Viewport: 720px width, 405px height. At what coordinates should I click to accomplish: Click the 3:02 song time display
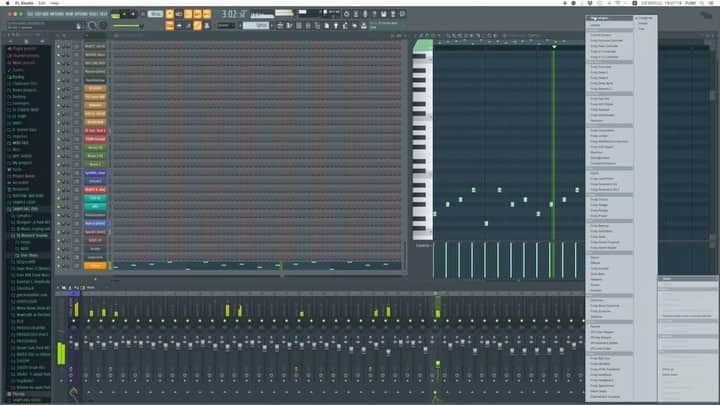pos(234,14)
